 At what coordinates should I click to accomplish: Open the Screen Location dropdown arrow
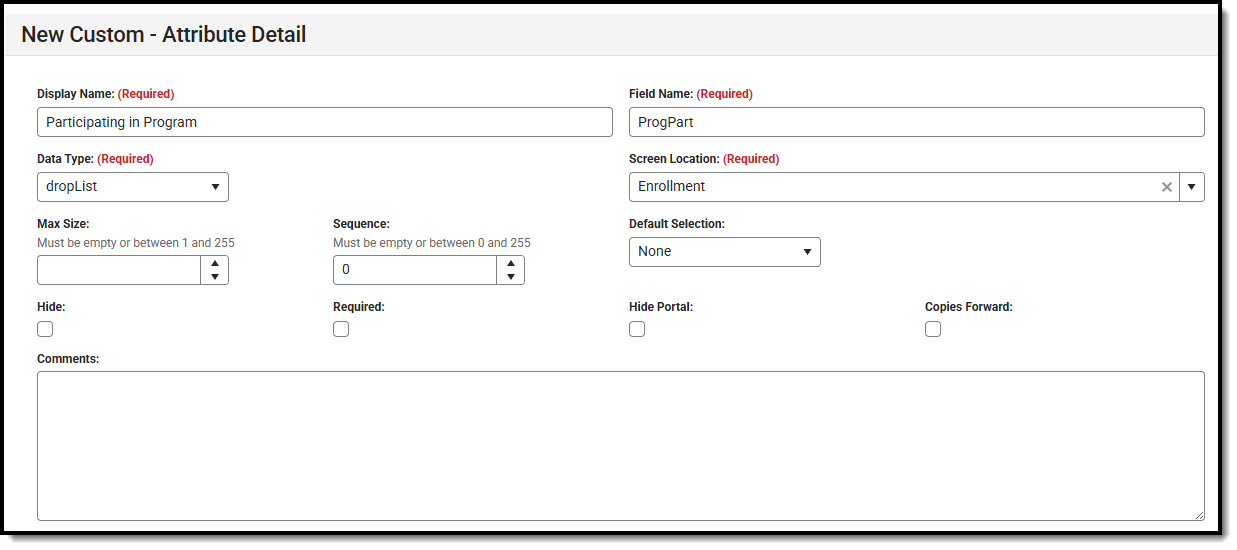point(1192,187)
